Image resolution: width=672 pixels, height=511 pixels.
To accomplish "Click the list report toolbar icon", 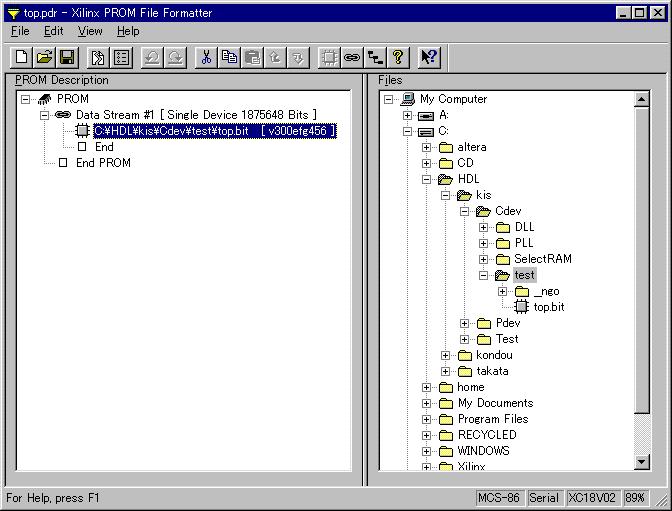I will [x=121, y=57].
